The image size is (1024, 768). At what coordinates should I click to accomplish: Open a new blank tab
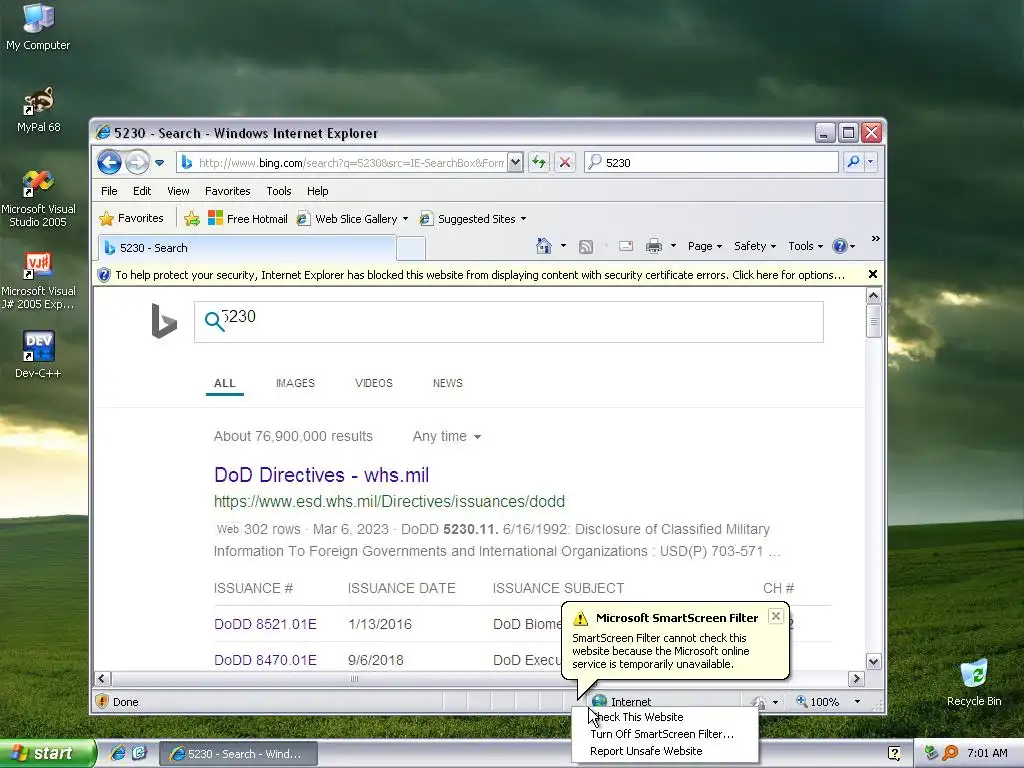pyautogui.click(x=411, y=249)
